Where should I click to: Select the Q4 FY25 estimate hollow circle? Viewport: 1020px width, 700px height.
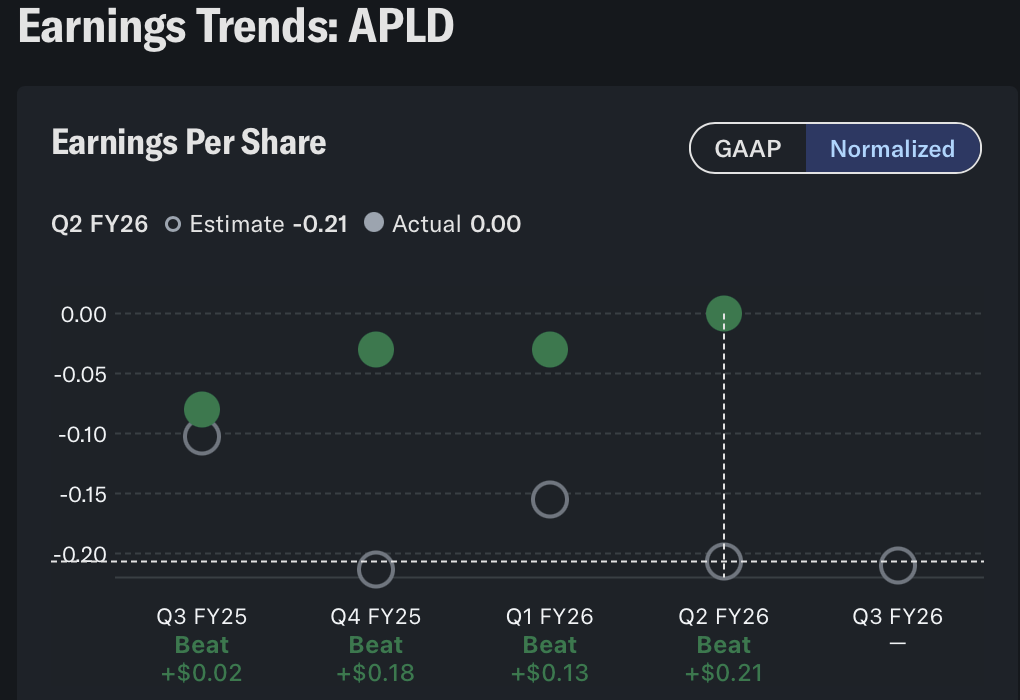pos(376,569)
